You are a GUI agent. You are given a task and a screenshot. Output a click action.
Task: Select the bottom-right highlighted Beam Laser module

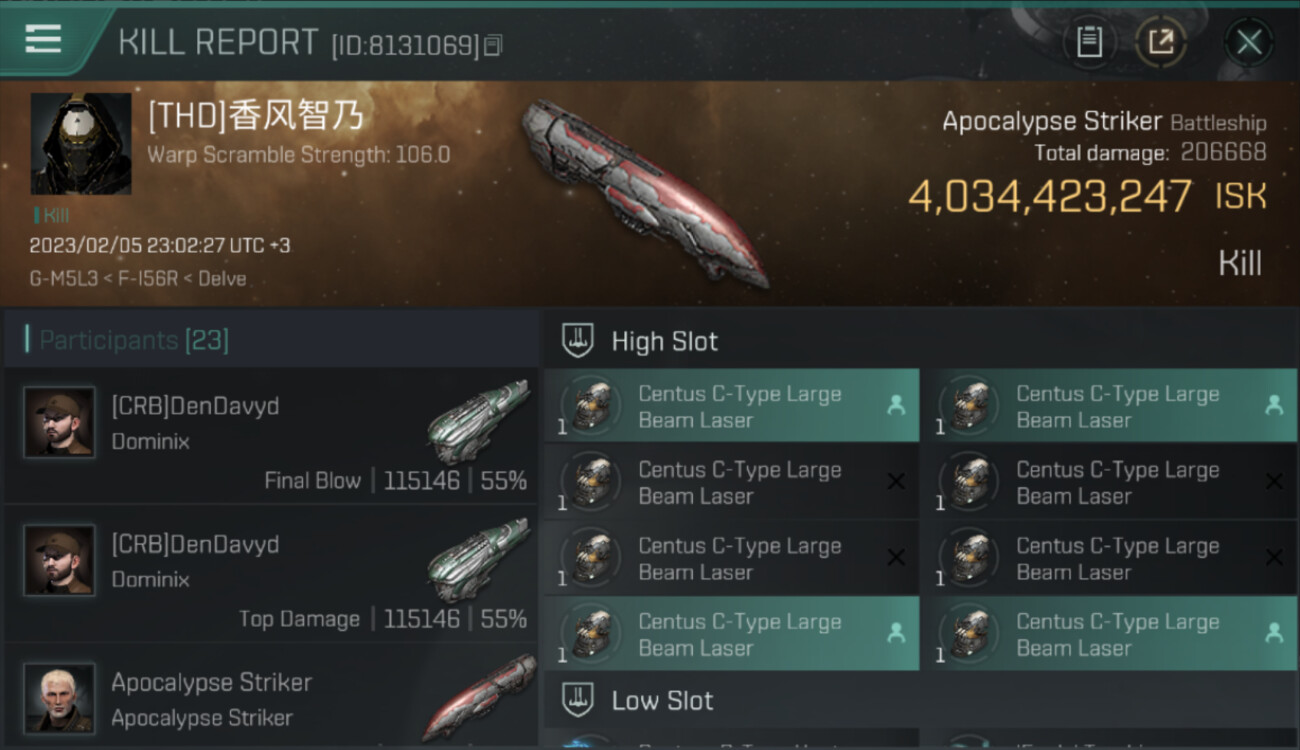point(1109,634)
